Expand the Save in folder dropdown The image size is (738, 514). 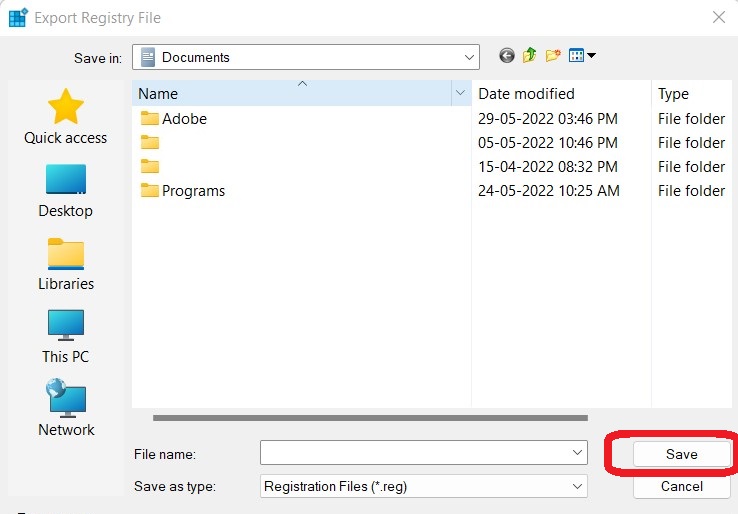point(469,57)
